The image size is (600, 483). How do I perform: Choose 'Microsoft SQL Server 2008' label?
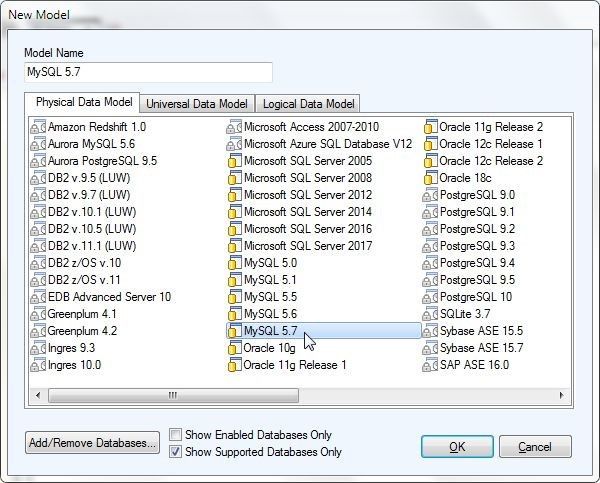coord(308,178)
